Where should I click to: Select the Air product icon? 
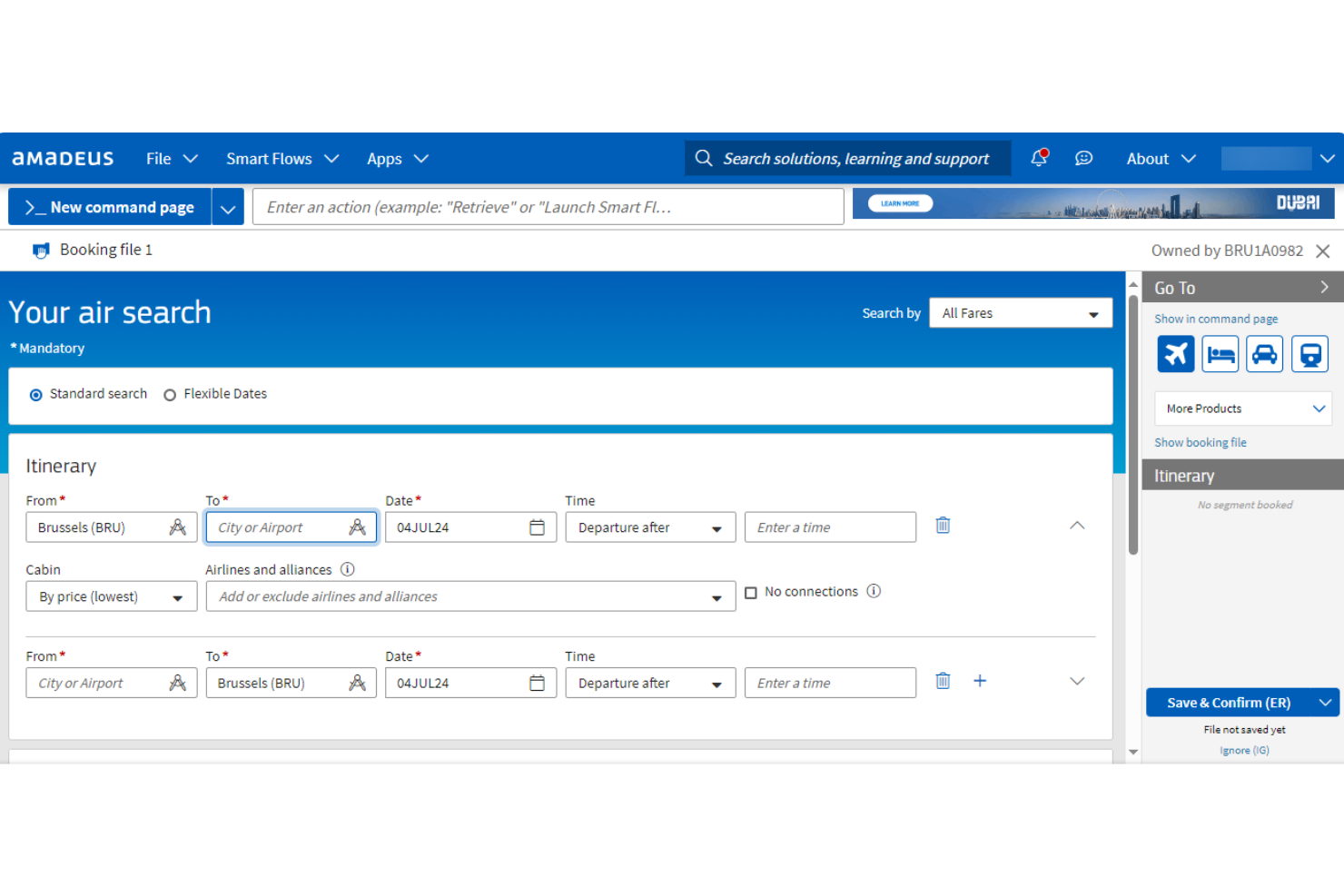pyautogui.click(x=1175, y=353)
